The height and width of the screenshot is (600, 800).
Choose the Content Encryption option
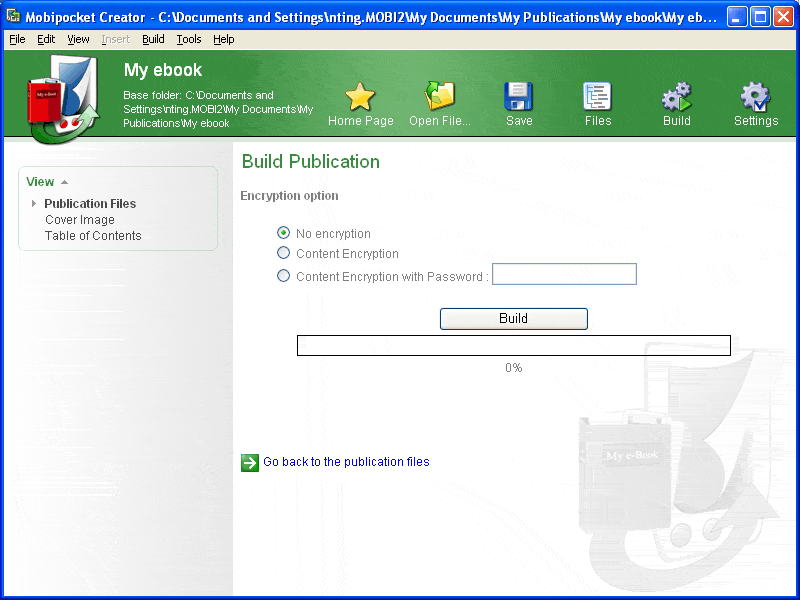point(283,253)
